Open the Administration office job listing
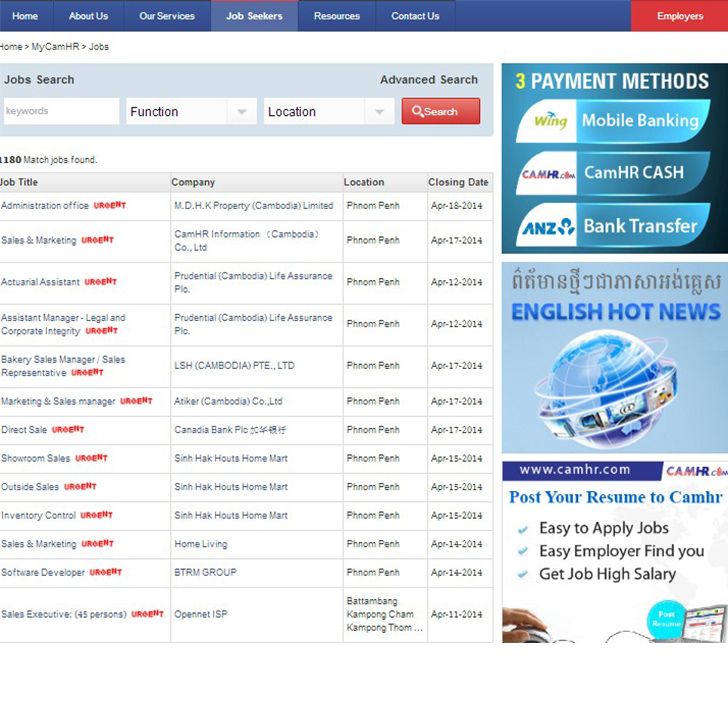 point(45,206)
